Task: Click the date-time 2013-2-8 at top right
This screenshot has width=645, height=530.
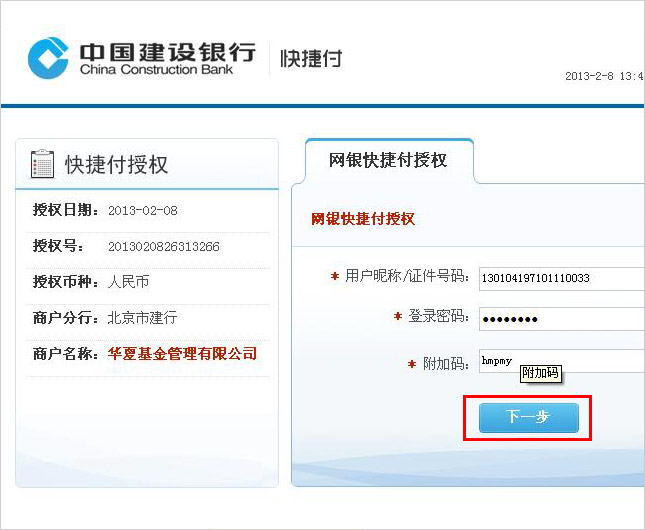Action: (604, 76)
